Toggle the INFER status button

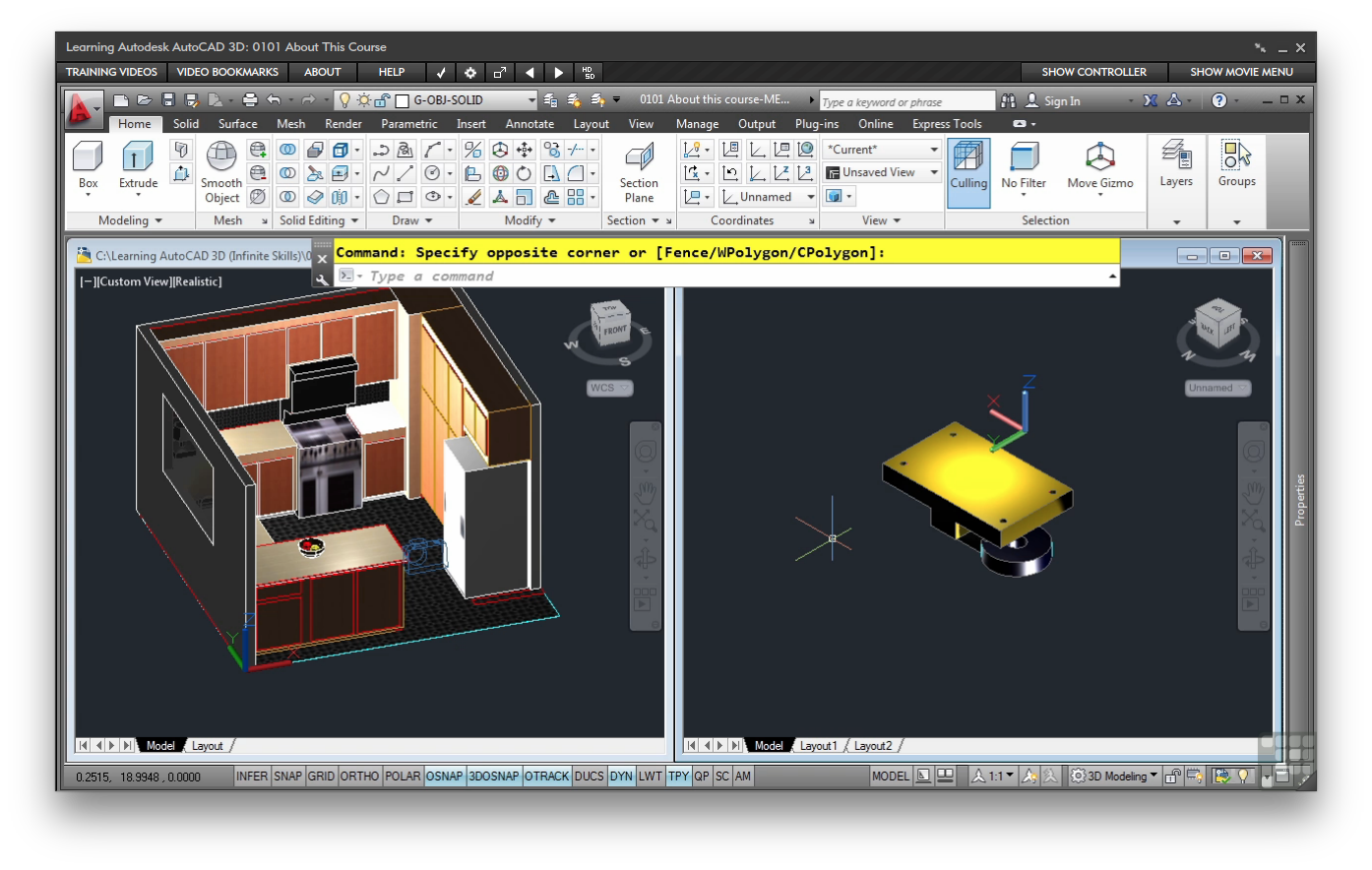pos(252,777)
